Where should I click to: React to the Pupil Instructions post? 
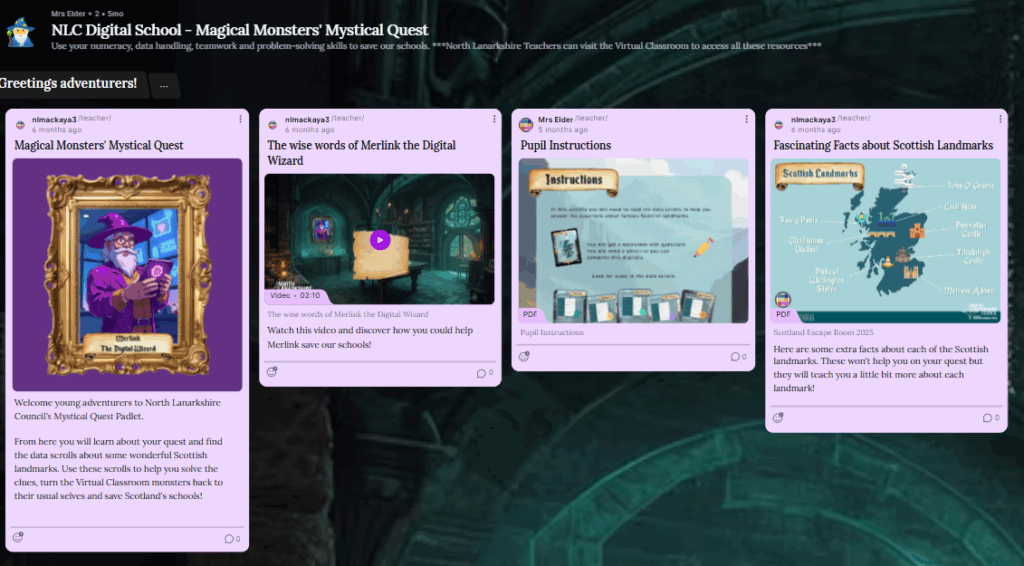click(x=524, y=357)
